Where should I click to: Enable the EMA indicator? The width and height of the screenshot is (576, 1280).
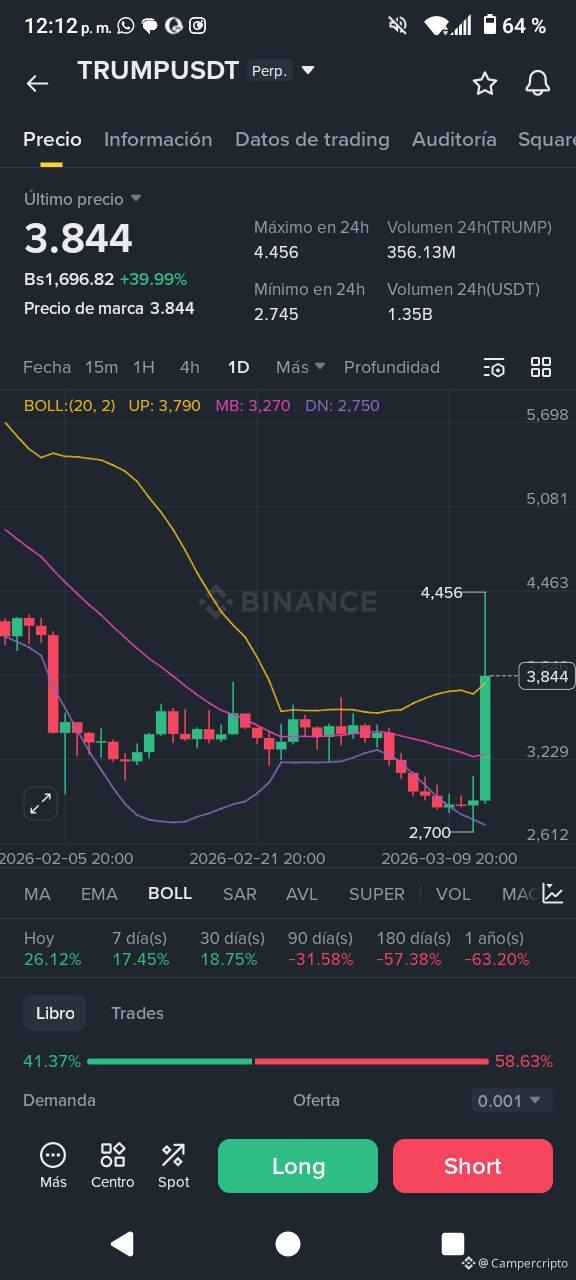99,894
